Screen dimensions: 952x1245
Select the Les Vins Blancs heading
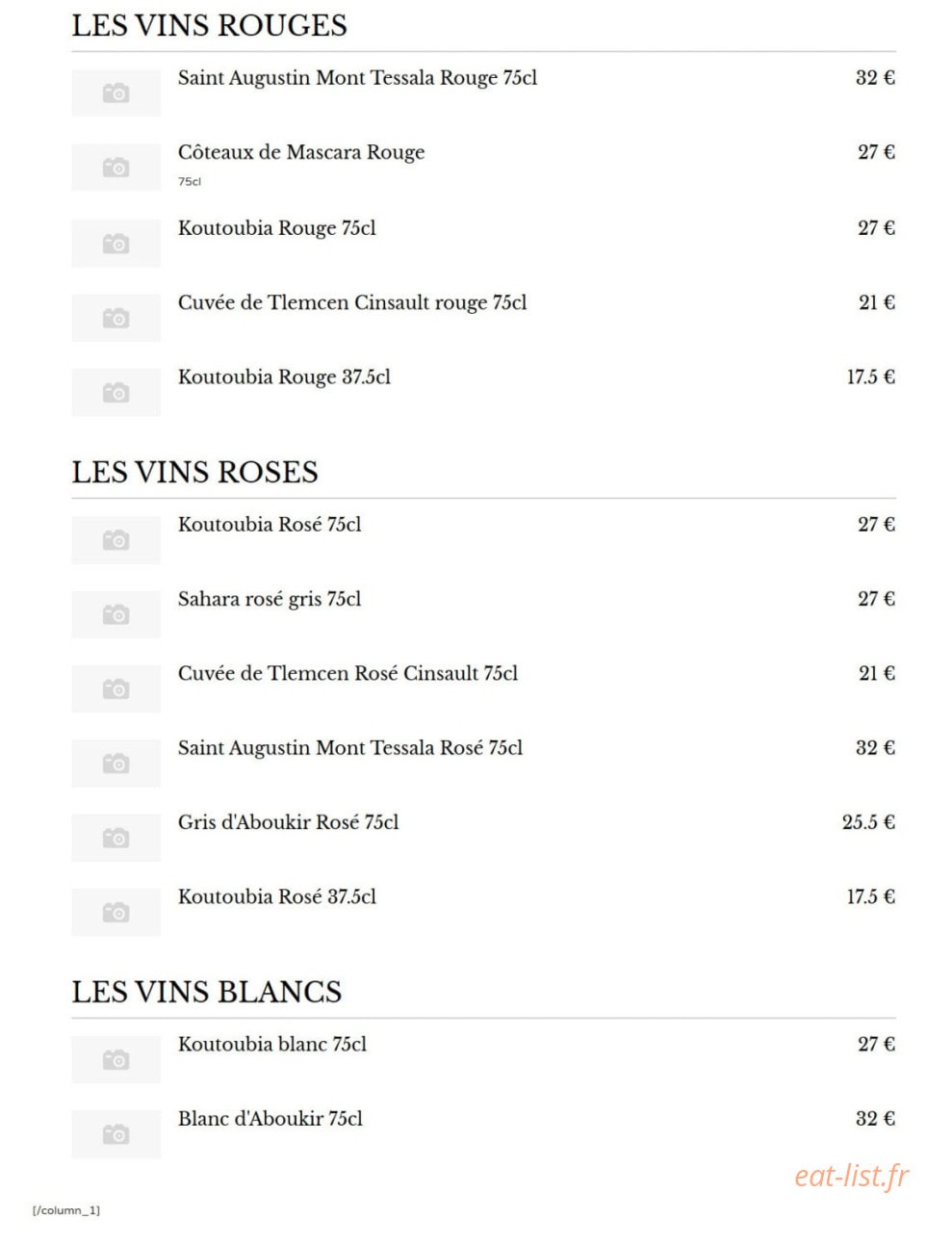(206, 992)
